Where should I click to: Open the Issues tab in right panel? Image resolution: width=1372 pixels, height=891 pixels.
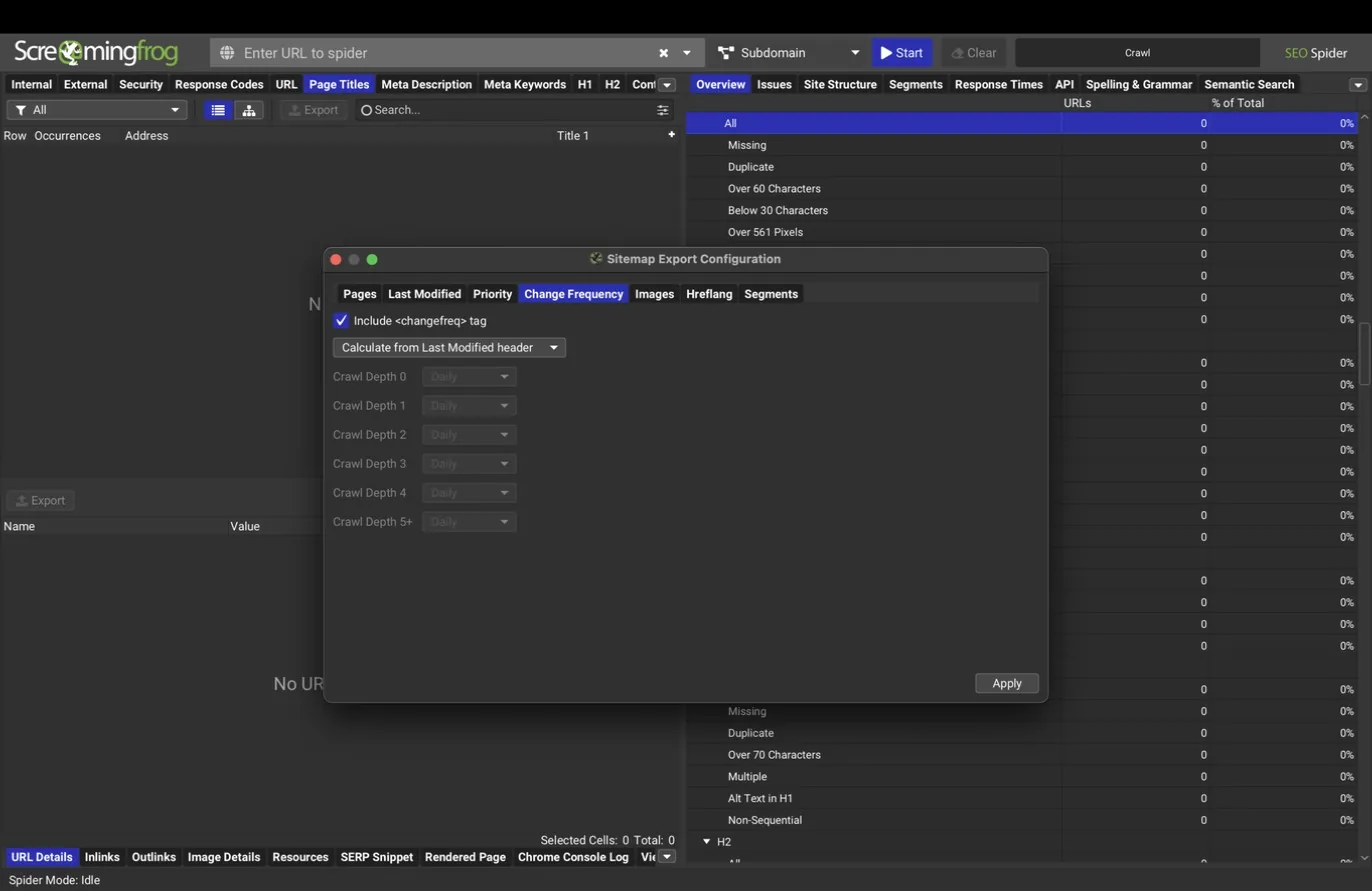pos(774,85)
